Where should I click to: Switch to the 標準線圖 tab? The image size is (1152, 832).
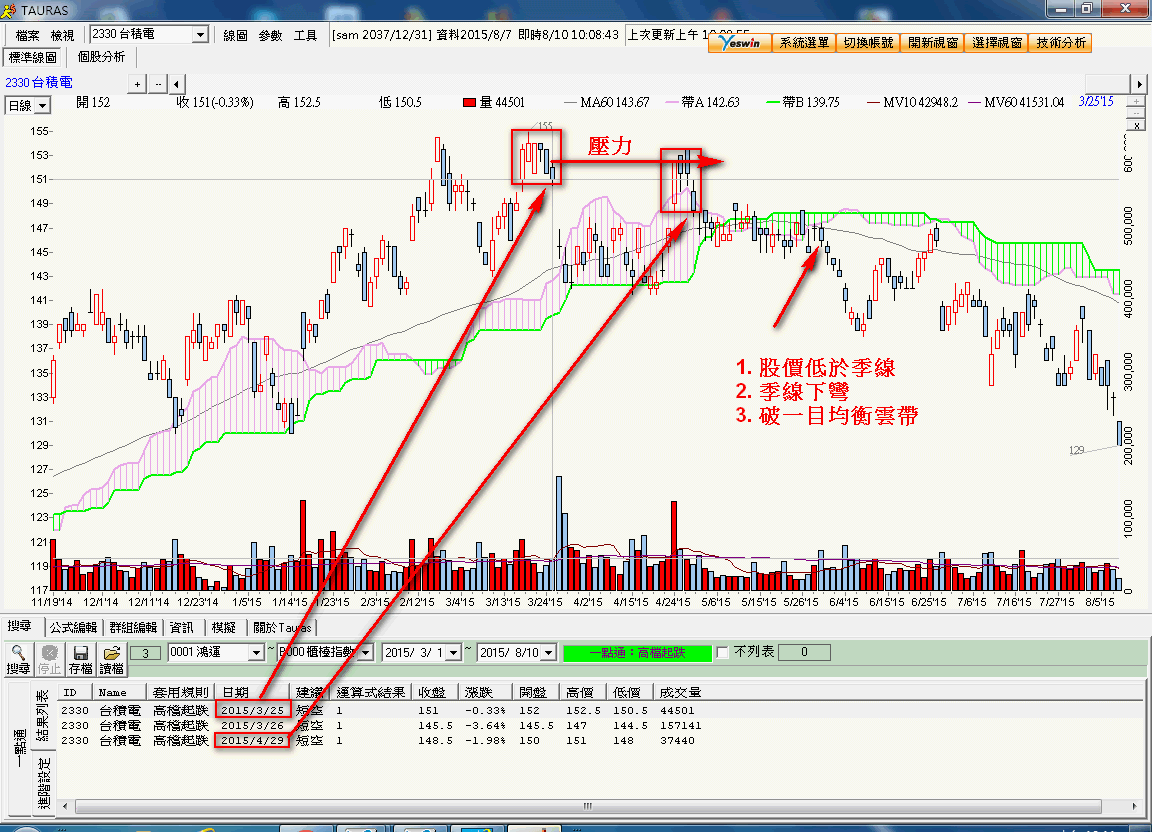coord(33,57)
